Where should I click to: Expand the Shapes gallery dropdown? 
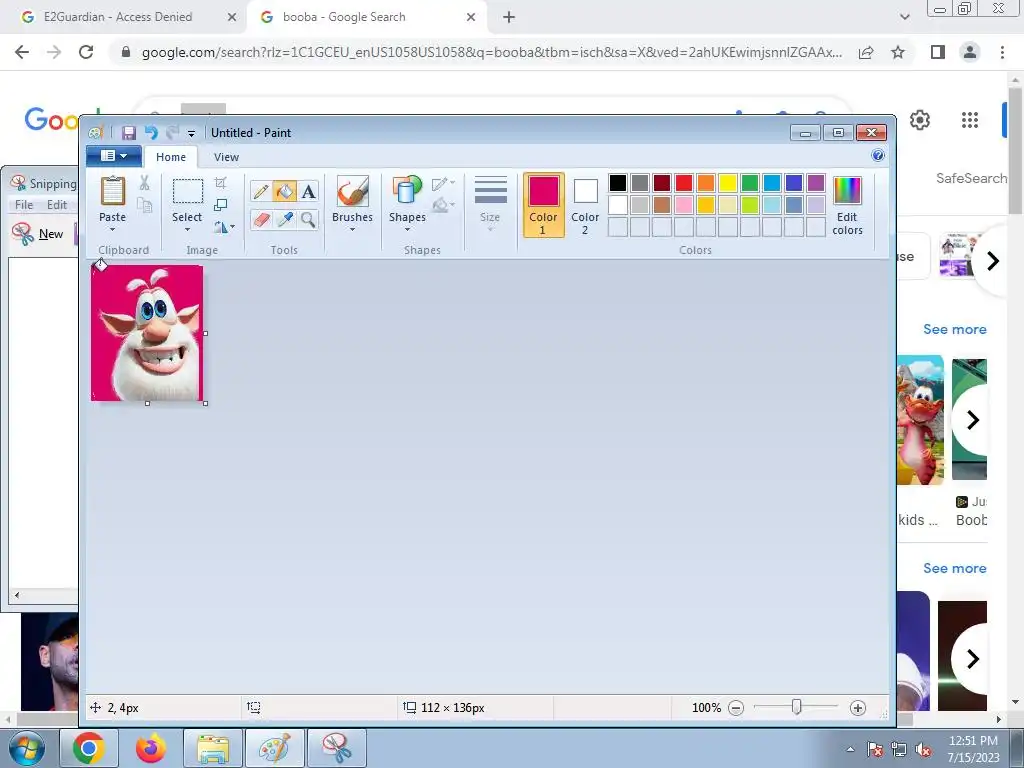pyautogui.click(x=407, y=229)
